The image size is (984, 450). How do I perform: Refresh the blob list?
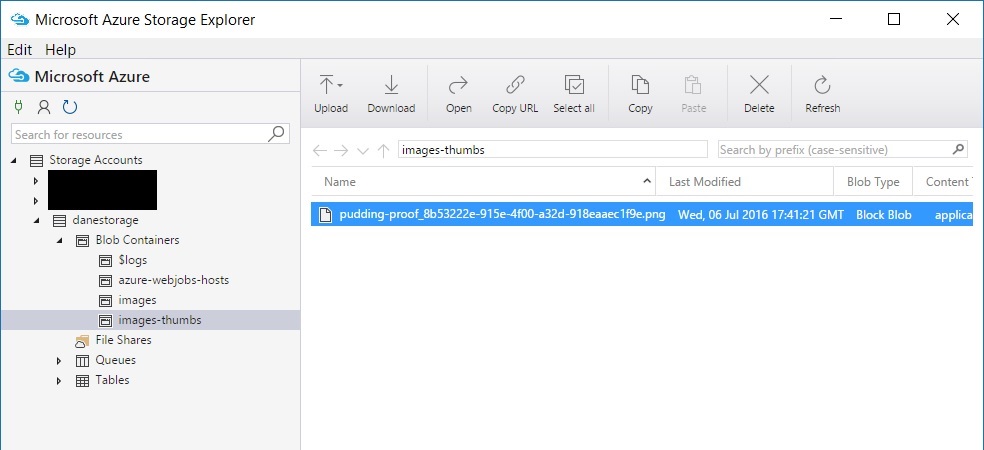tap(822, 94)
